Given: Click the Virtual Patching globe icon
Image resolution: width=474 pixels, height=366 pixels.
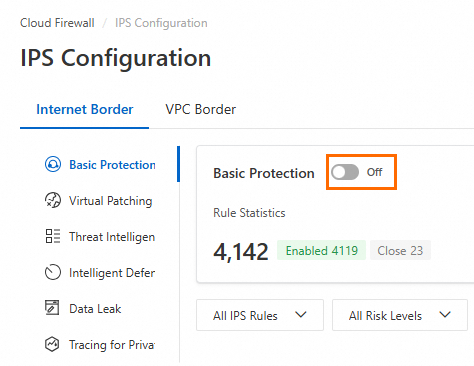Looking at the screenshot, I should (53, 200).
